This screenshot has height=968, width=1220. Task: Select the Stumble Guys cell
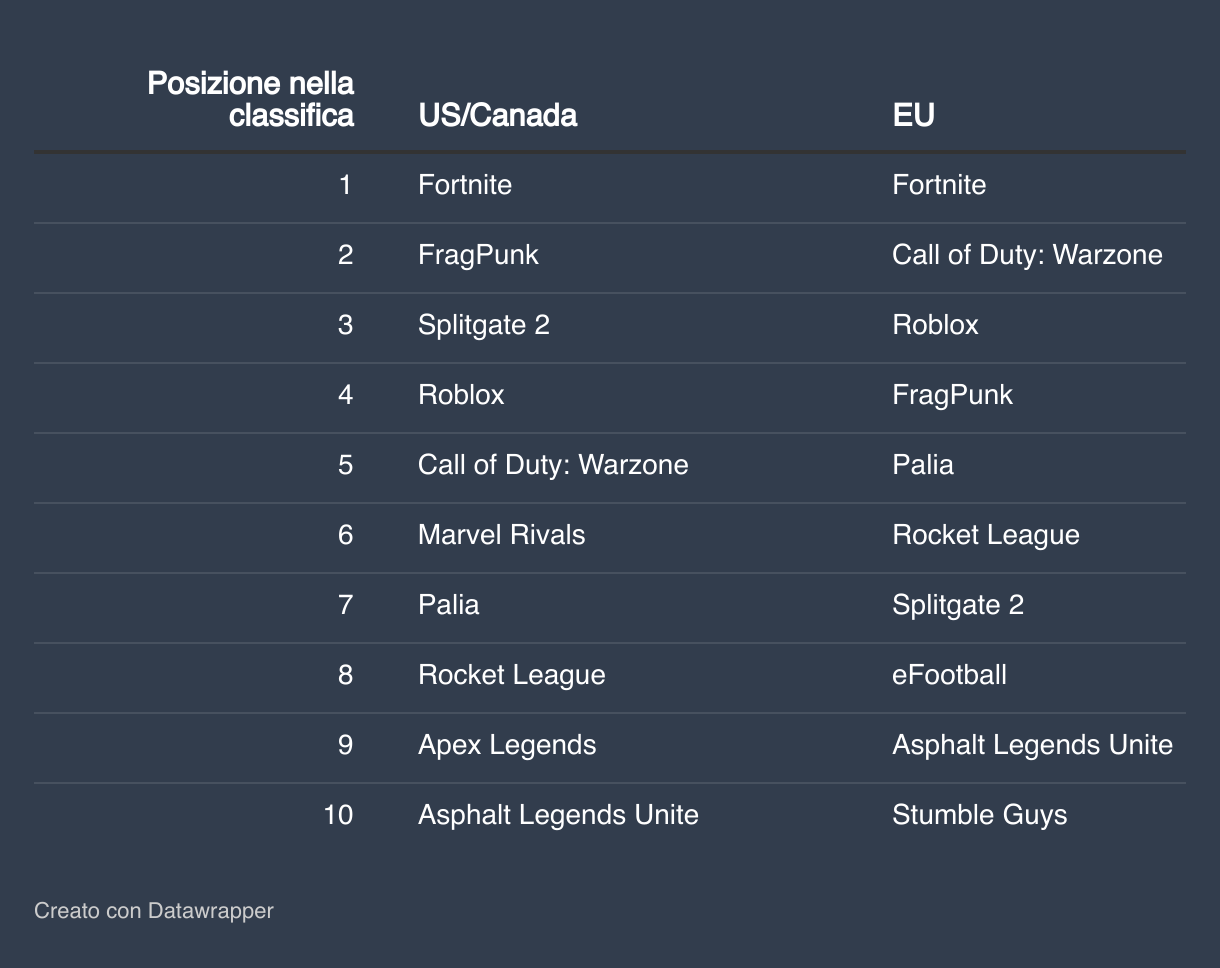pos(979,815)
